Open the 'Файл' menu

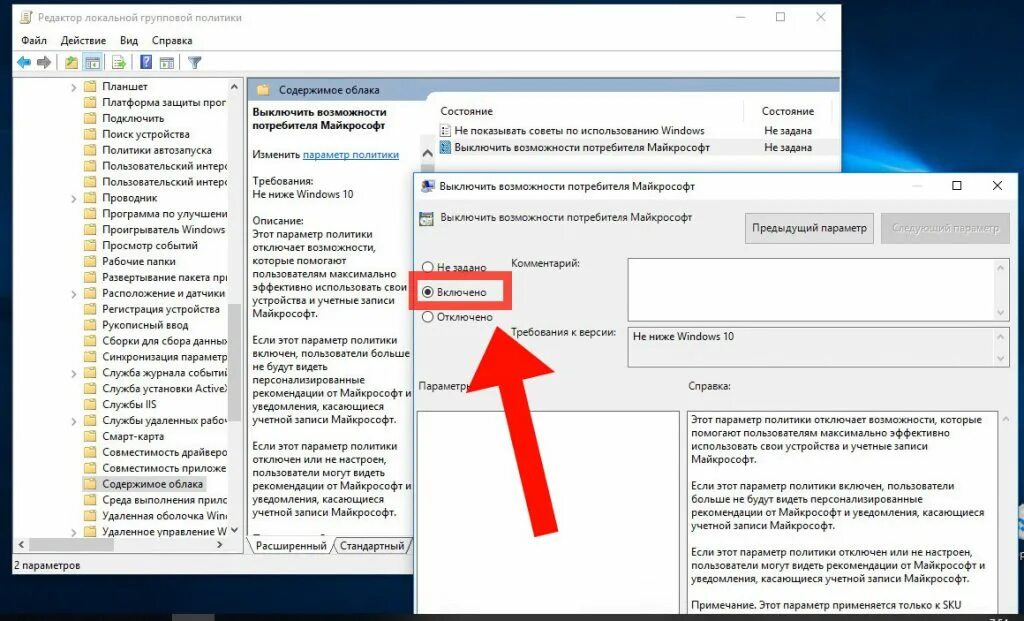[33, 40]
